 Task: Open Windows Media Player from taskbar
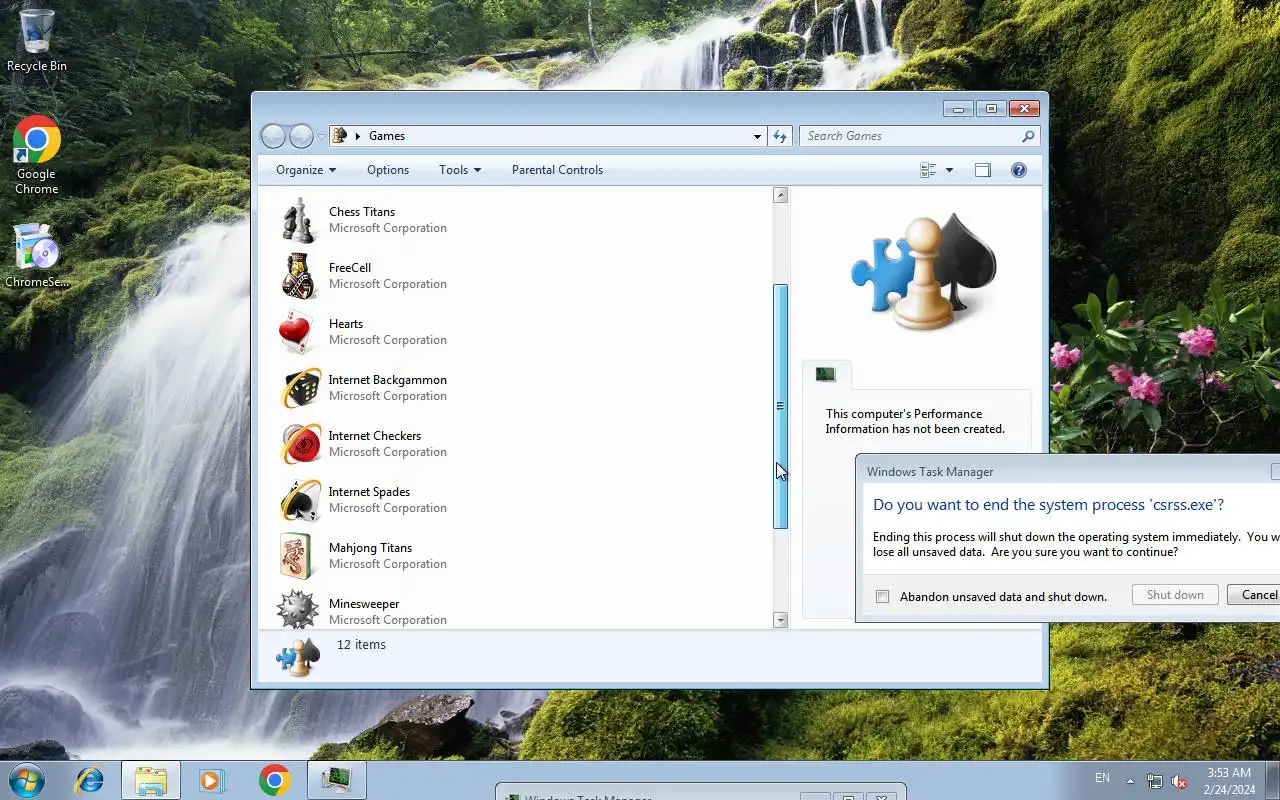213,780
